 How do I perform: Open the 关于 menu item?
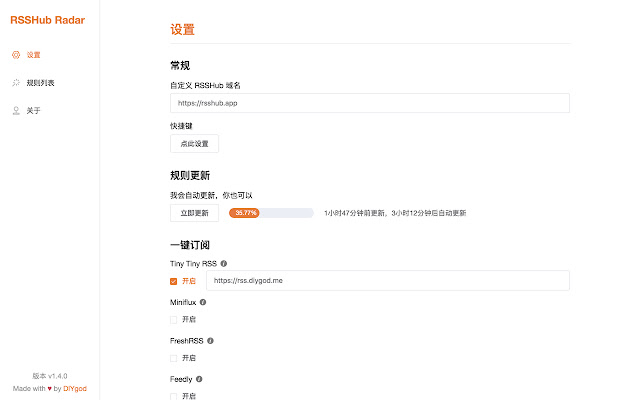tap(34, 111)
